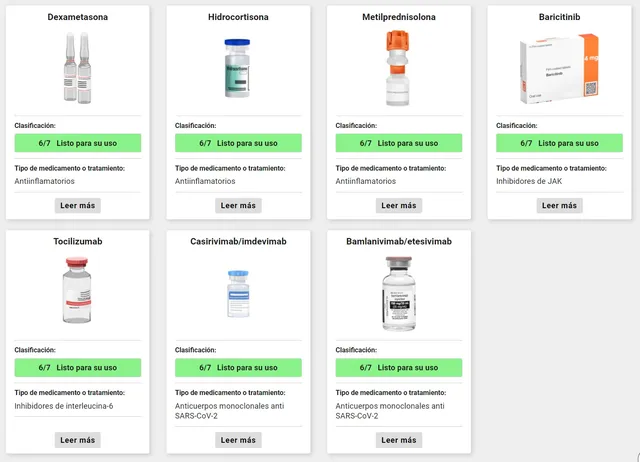This screenshot has width=640, height=462.
Task: Click Baricitinib's green Listo para su uso bar
Action: (x=559, y=143)
